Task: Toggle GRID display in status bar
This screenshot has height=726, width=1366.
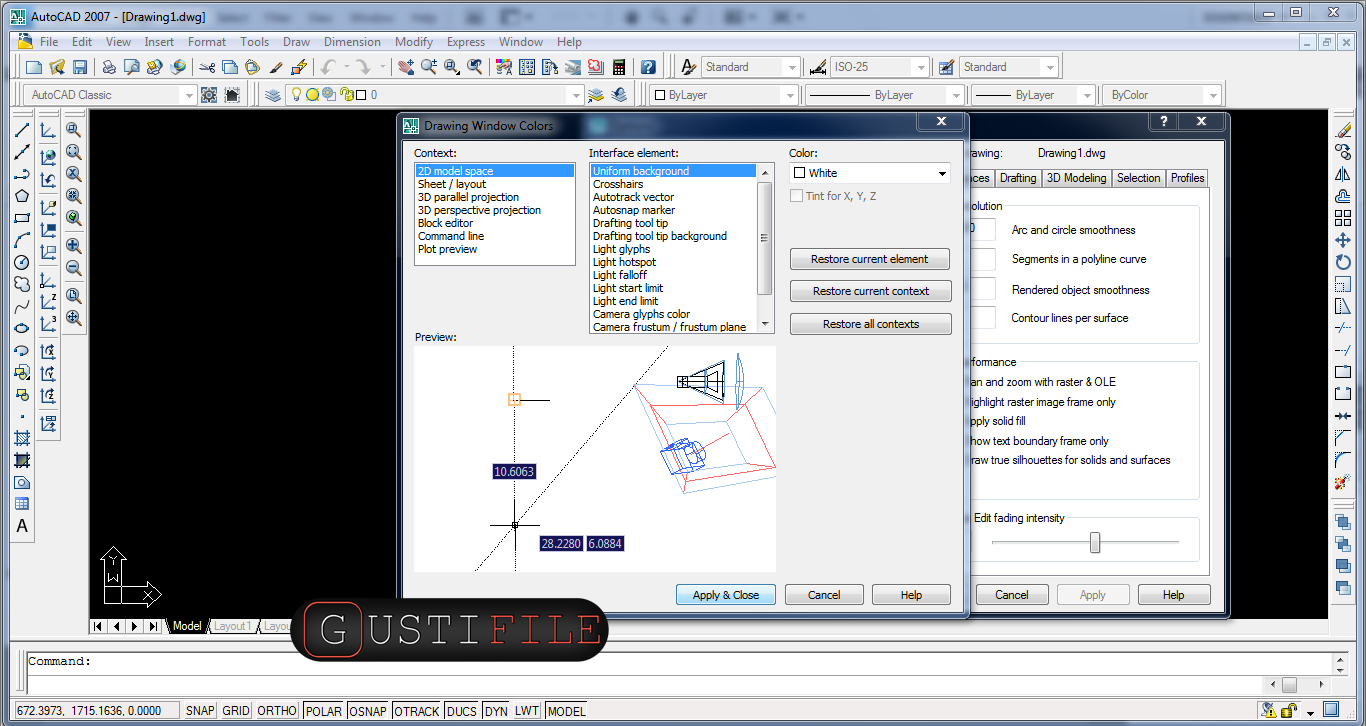Action: point(236,711)
